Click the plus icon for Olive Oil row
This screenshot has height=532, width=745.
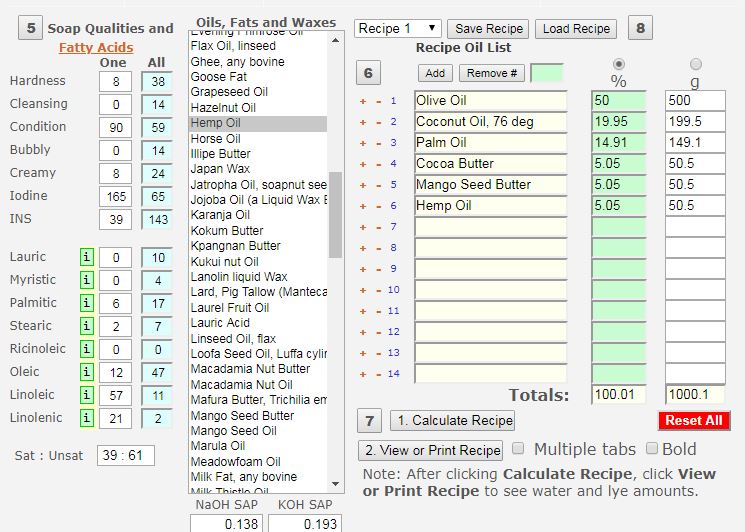click(x=364, y=101)
